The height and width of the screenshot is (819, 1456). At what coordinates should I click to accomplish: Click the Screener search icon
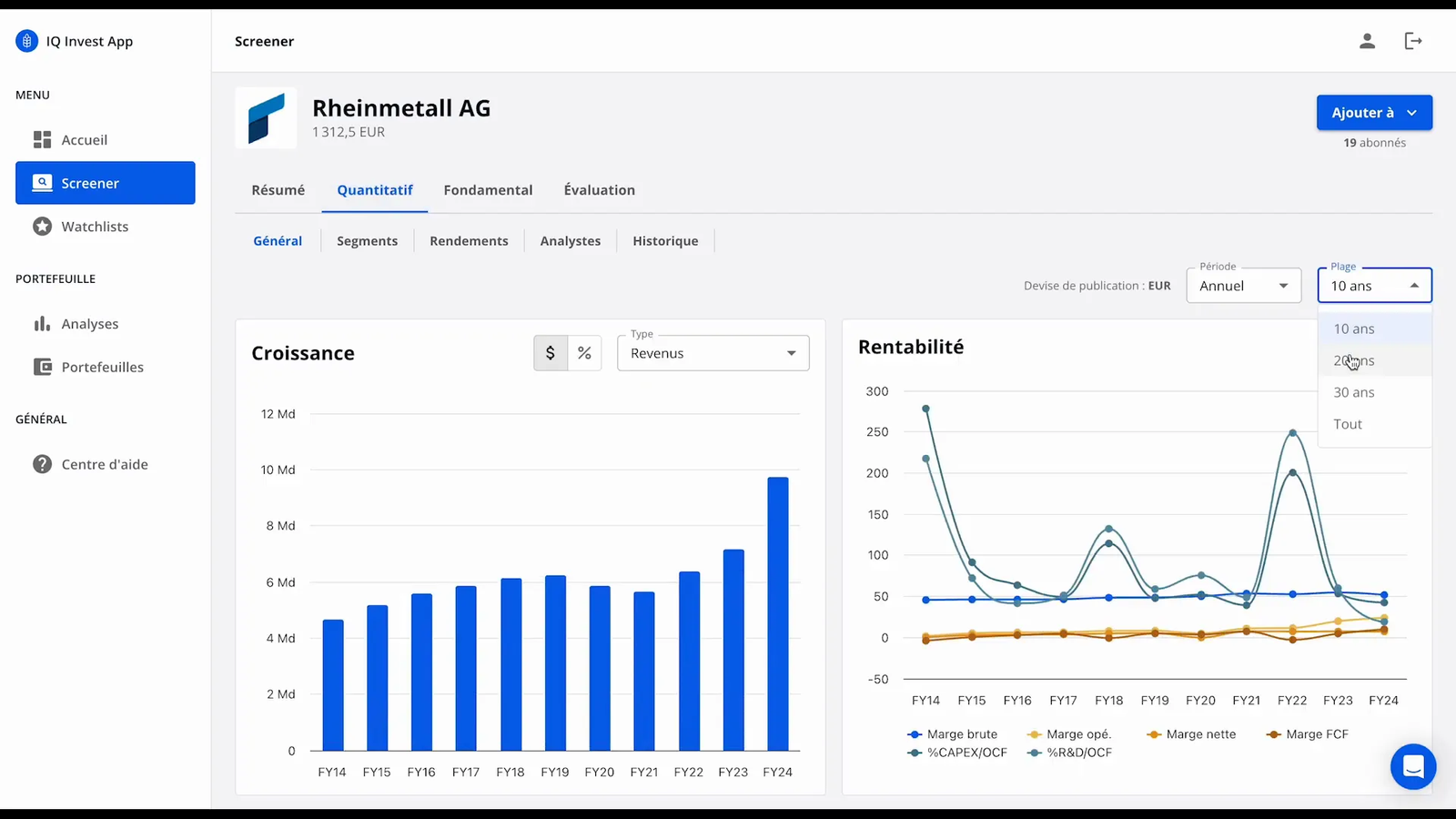42,183
